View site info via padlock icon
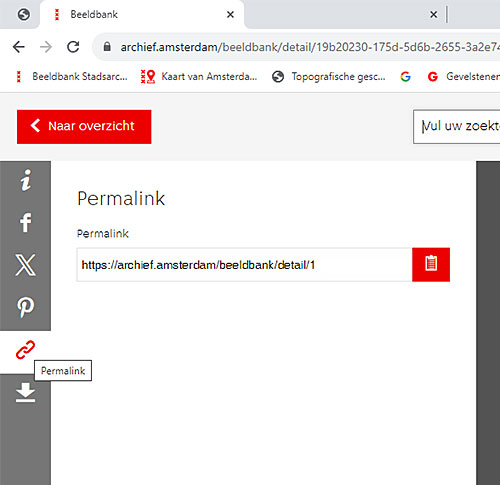The width and height of the screenshot is (500, 485). coord(107,47)
